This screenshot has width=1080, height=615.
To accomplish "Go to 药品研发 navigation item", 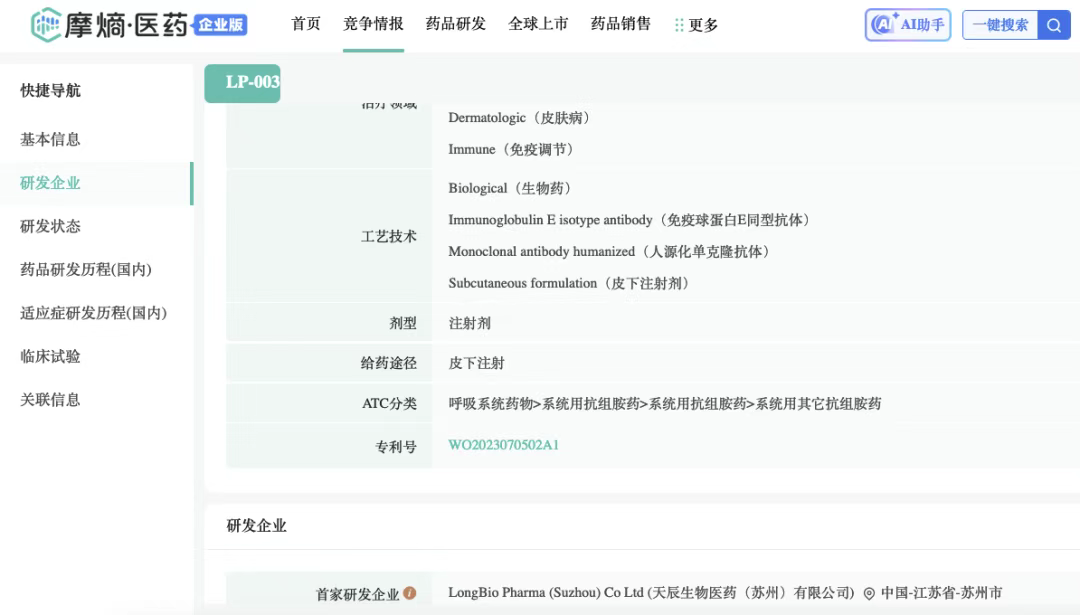I will 456,24.
